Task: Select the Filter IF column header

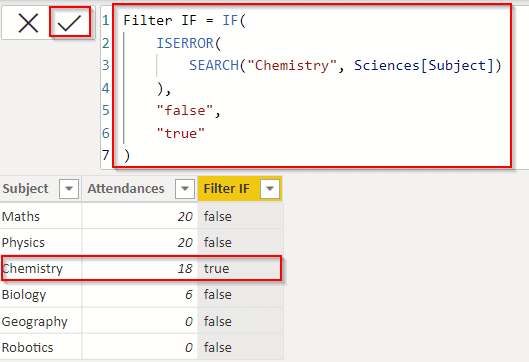Action: 240,189
